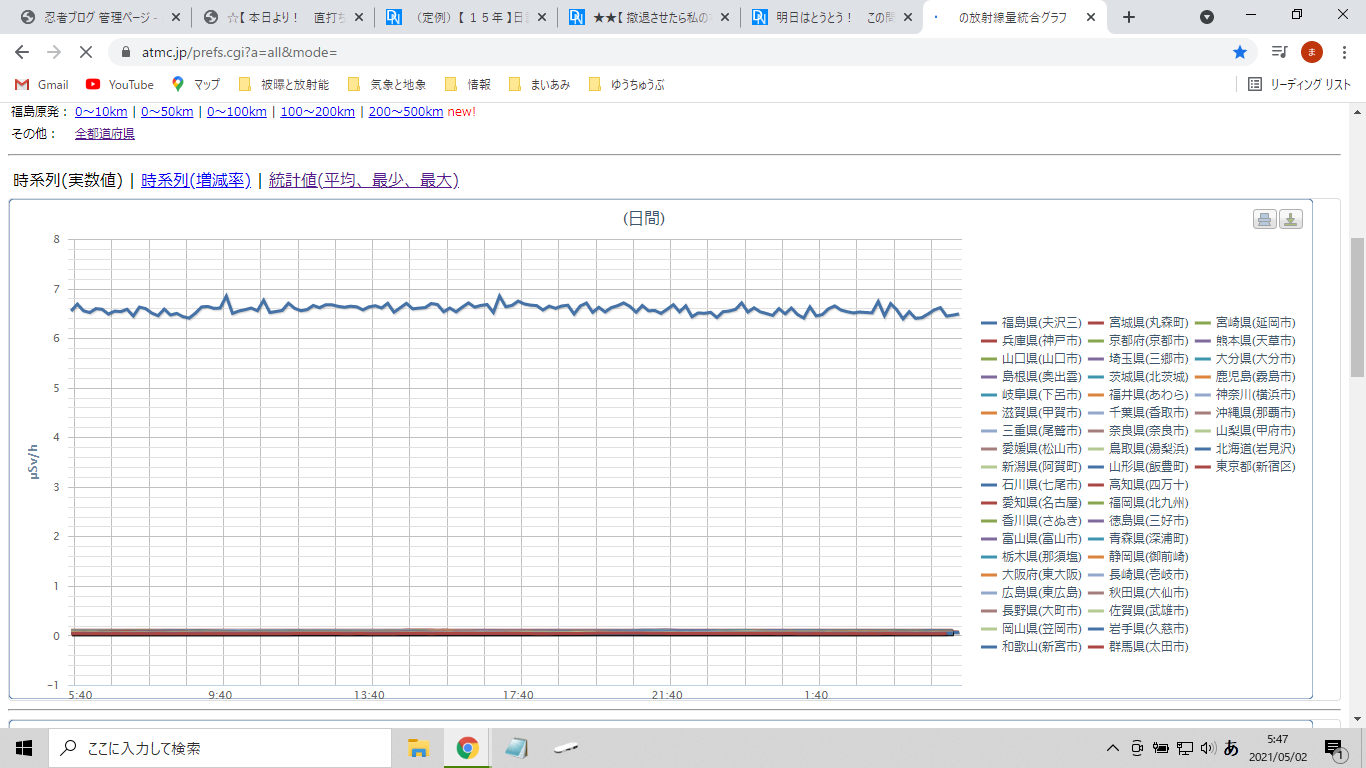Open the Windows notification center
The height and width of the screenshot is (768, 1366).
(1334, 748)
